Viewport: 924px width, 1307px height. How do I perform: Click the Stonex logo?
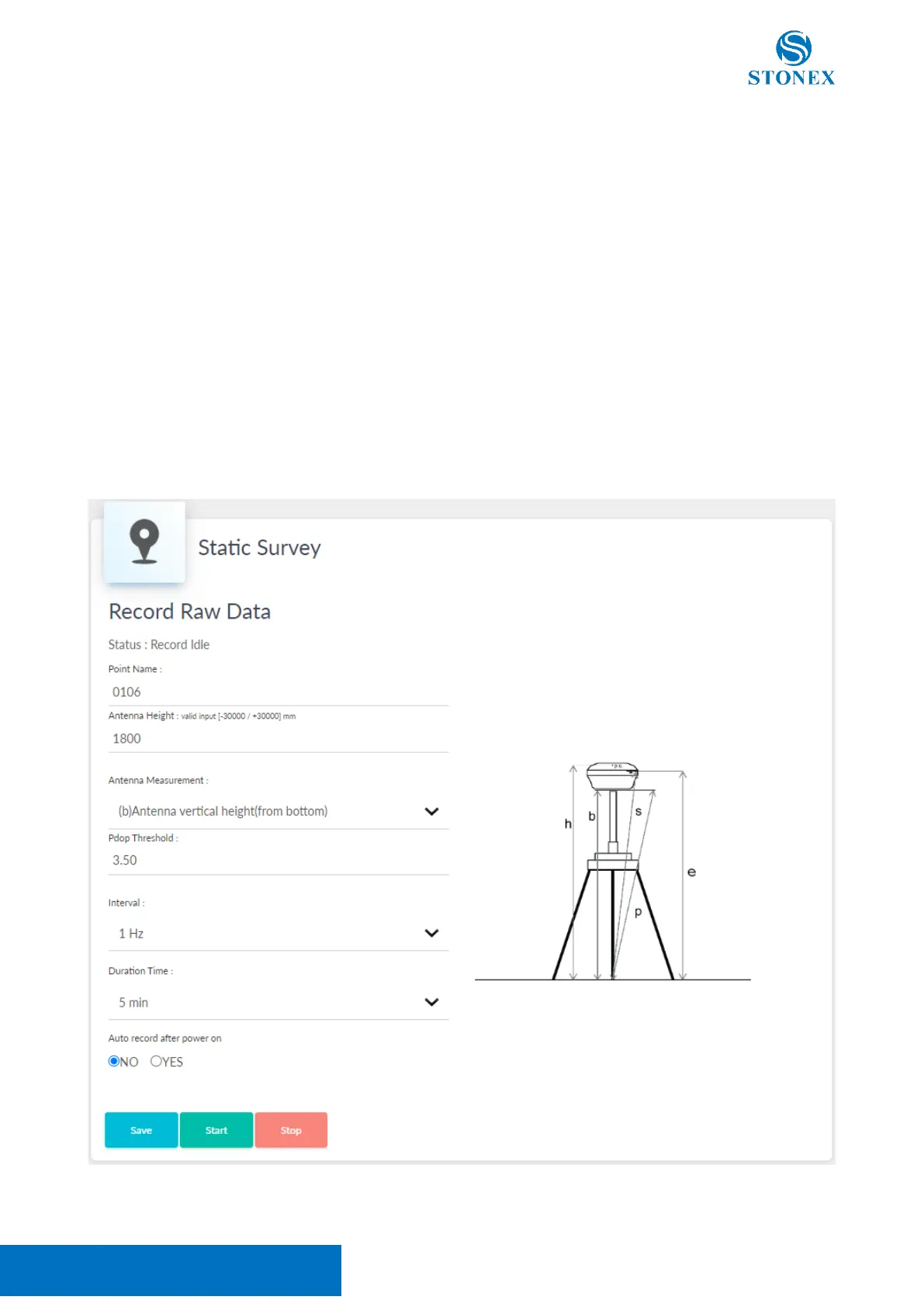(791, 58)
